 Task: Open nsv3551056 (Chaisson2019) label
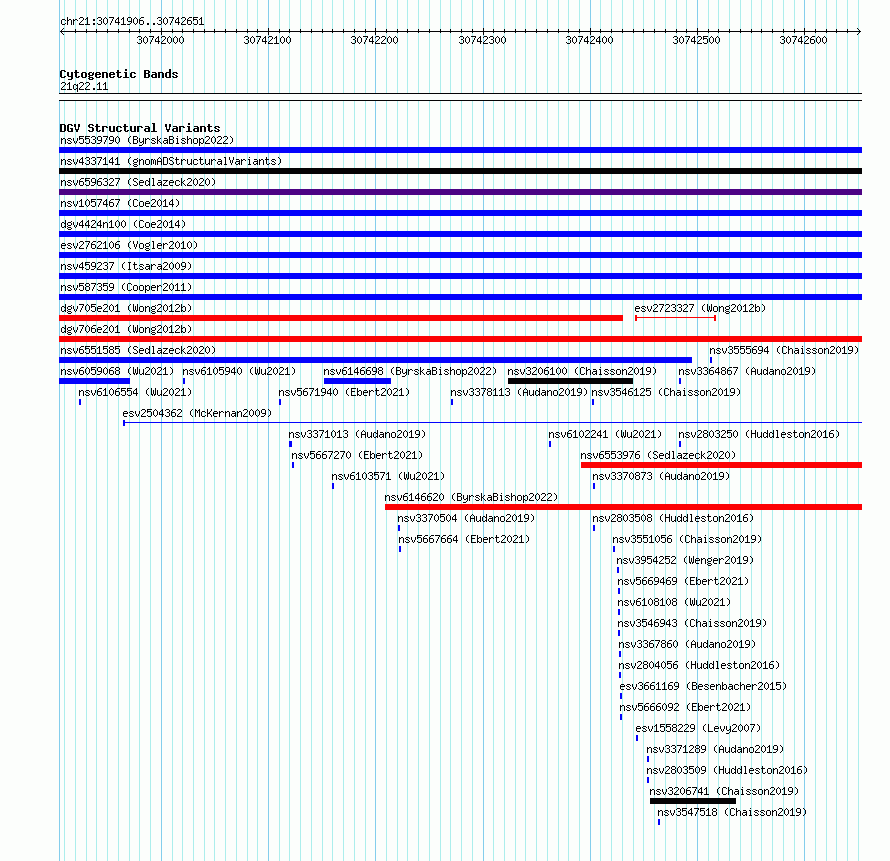pos(687,539)
